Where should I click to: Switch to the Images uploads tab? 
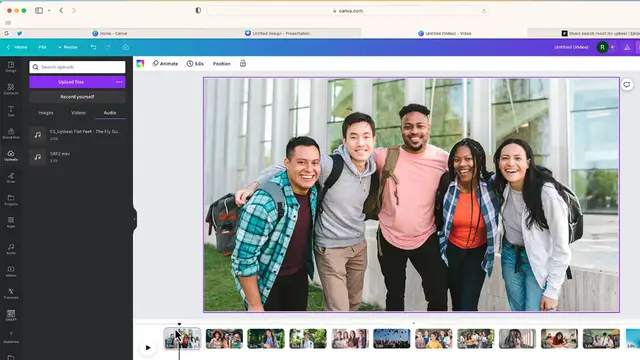[x=46, y=113]
